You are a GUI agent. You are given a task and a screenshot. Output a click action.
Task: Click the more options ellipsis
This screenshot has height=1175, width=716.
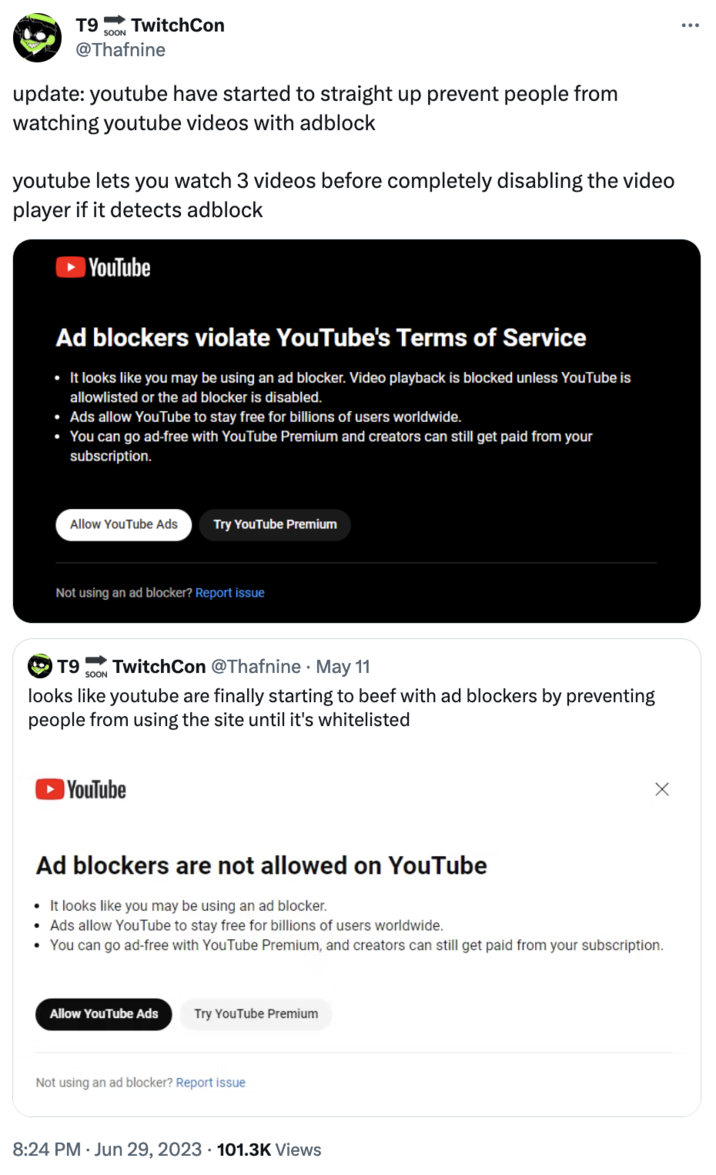689,26
